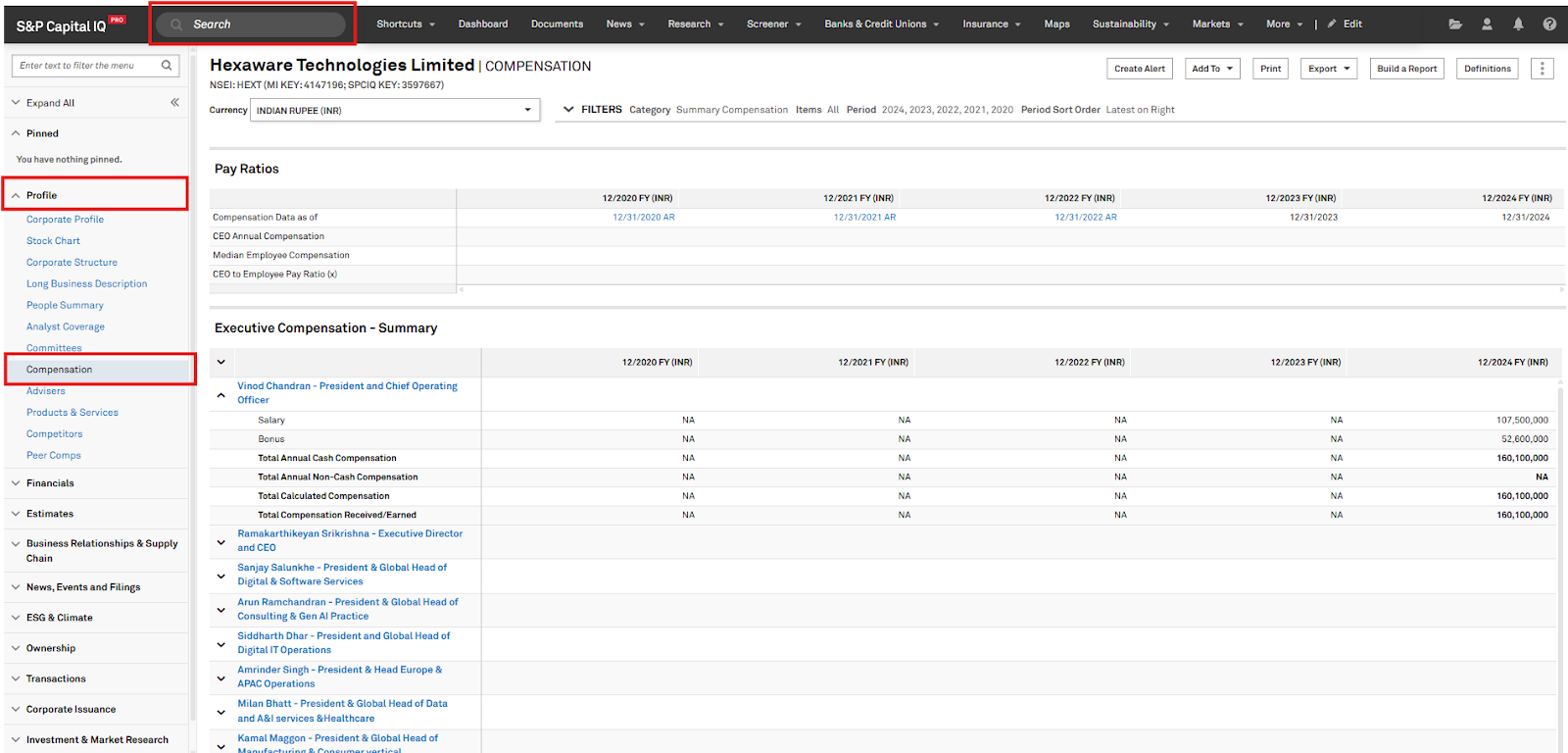Open the 12/31/2020 AR link
Screen dimensions: 1568x753
[644, 218]
